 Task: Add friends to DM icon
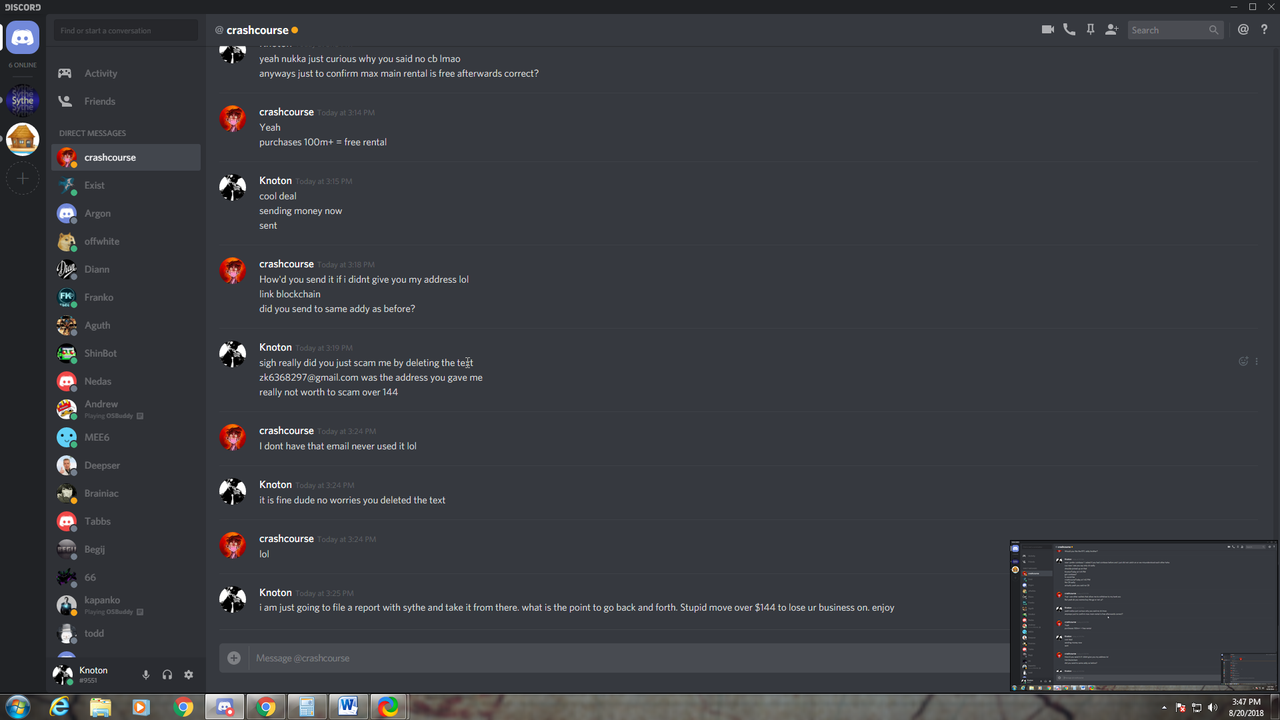click(1111, 30)
